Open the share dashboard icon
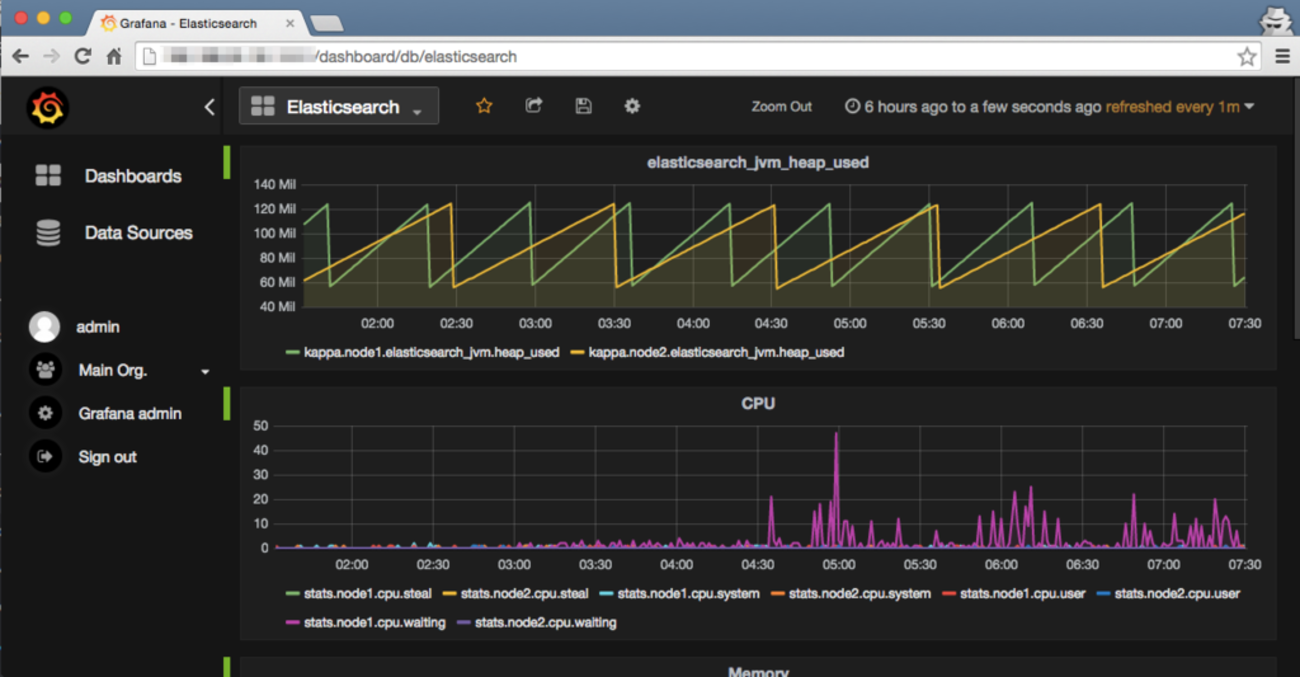The width and height of the screenshot is (1300, 677). [x=534, y=106]
